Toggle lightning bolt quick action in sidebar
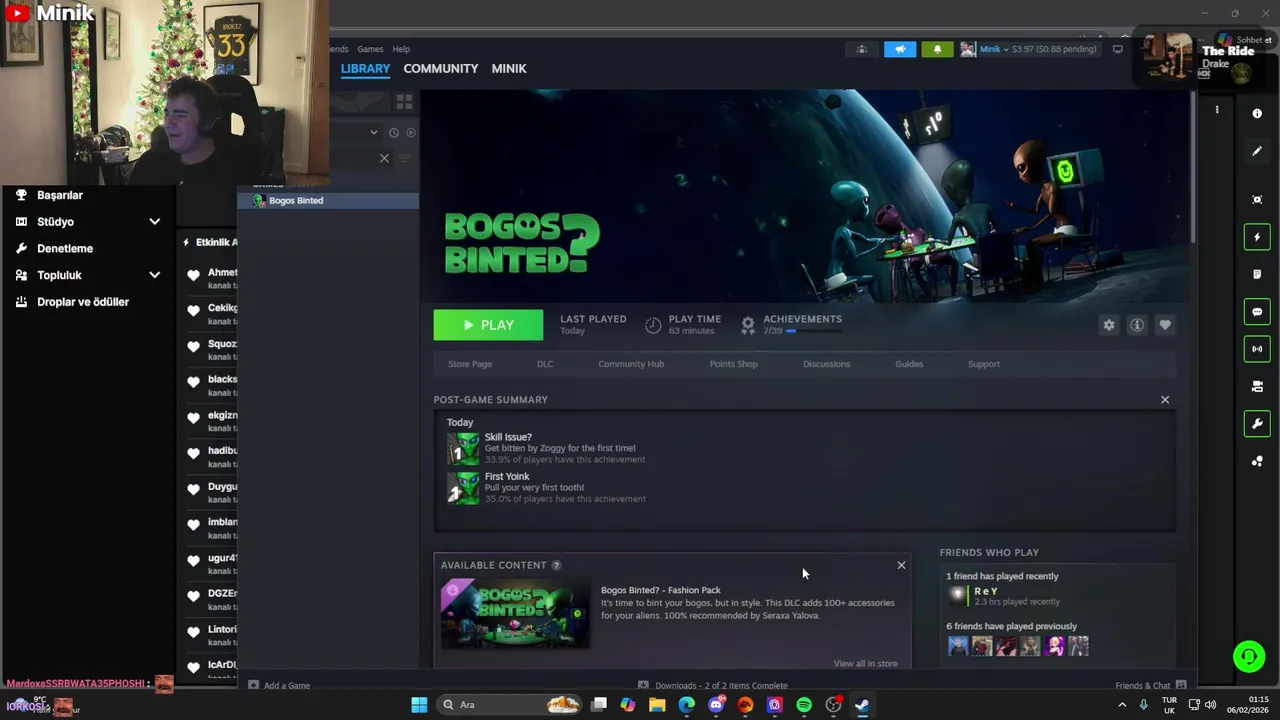Viewport: 1280px width, 720px height. click(1257, 237)
